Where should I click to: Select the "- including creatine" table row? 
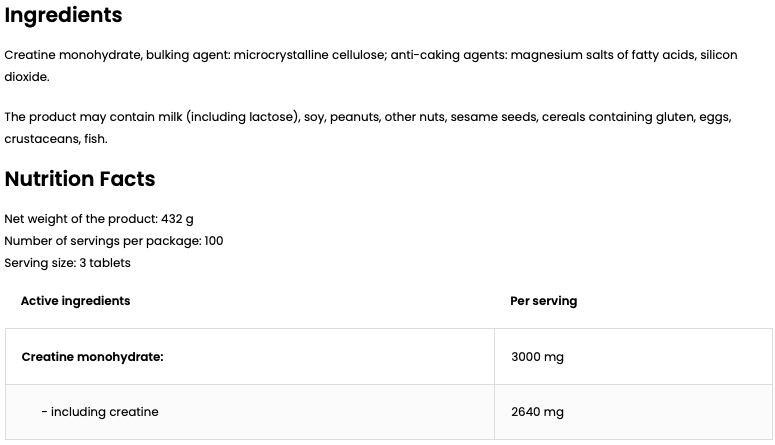[x=100, y=412]
